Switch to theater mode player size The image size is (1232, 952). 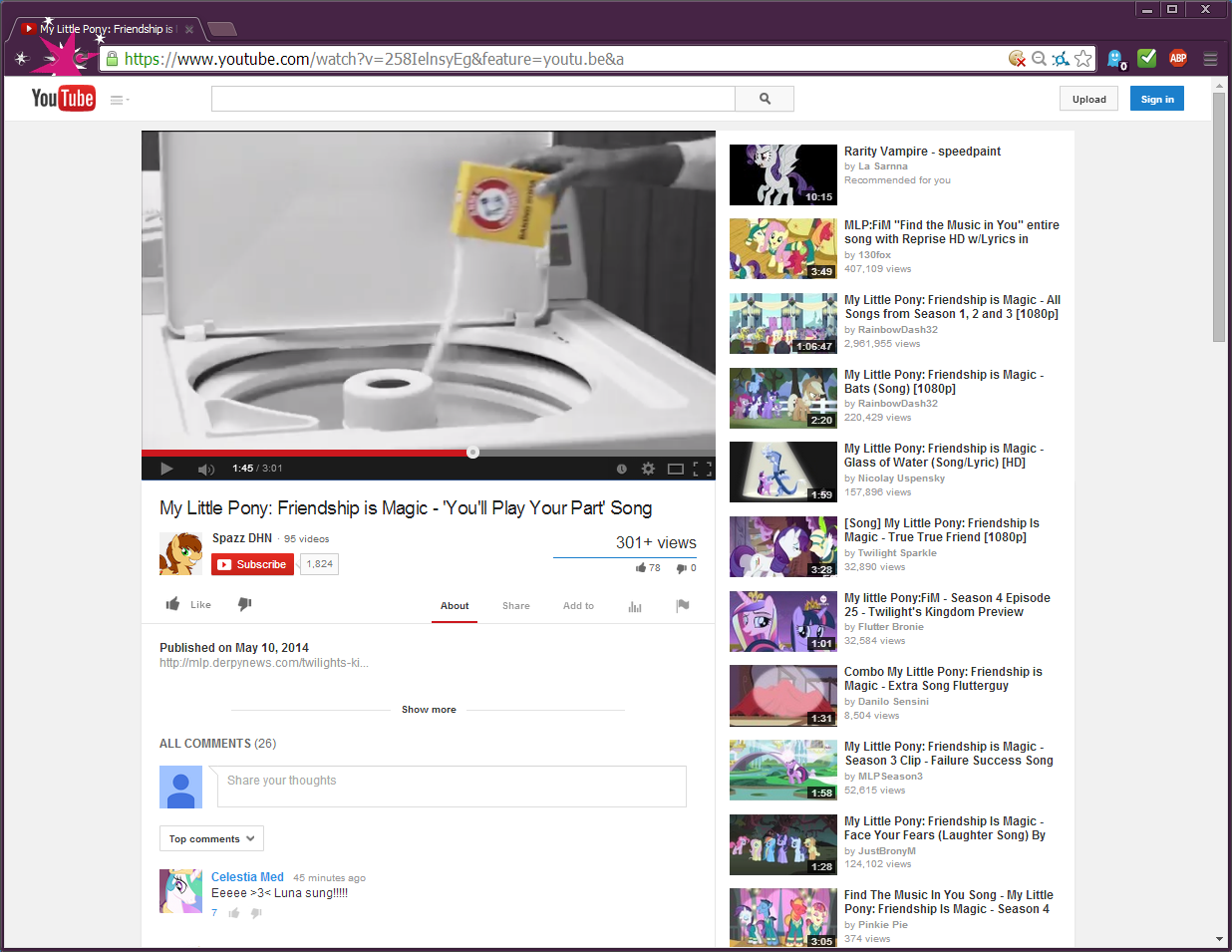(675, 469)
